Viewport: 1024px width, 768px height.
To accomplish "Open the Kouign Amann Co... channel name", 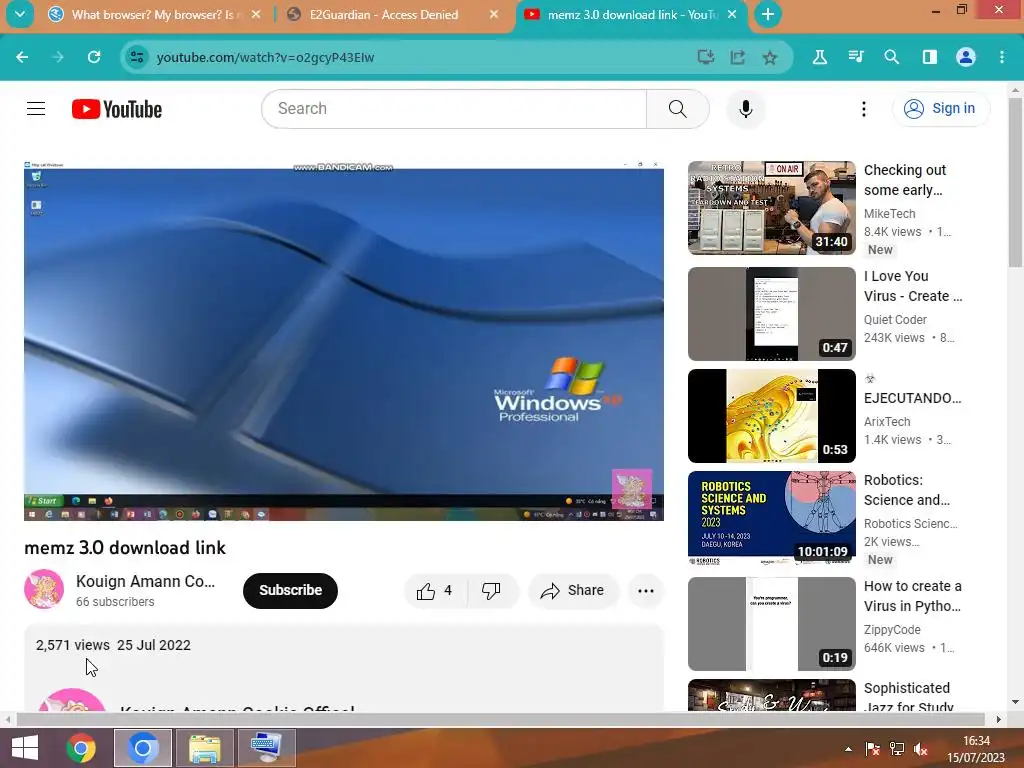I will coord(145,581).
